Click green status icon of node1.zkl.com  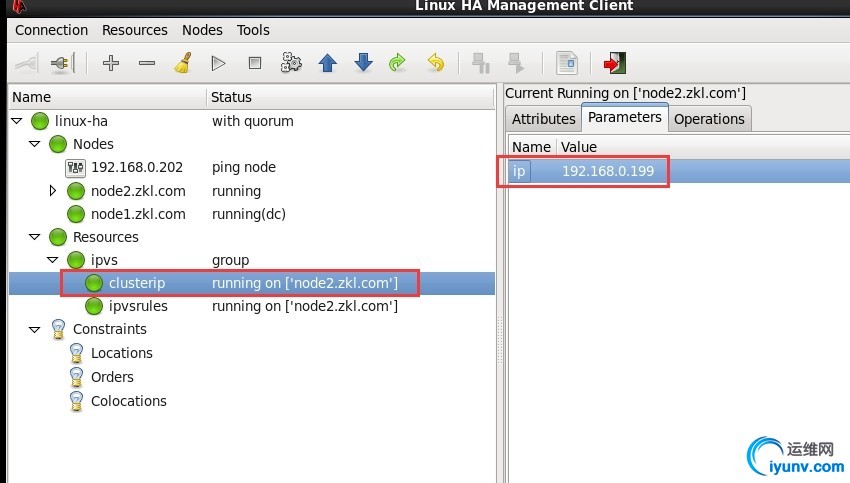tap(76, 214)
